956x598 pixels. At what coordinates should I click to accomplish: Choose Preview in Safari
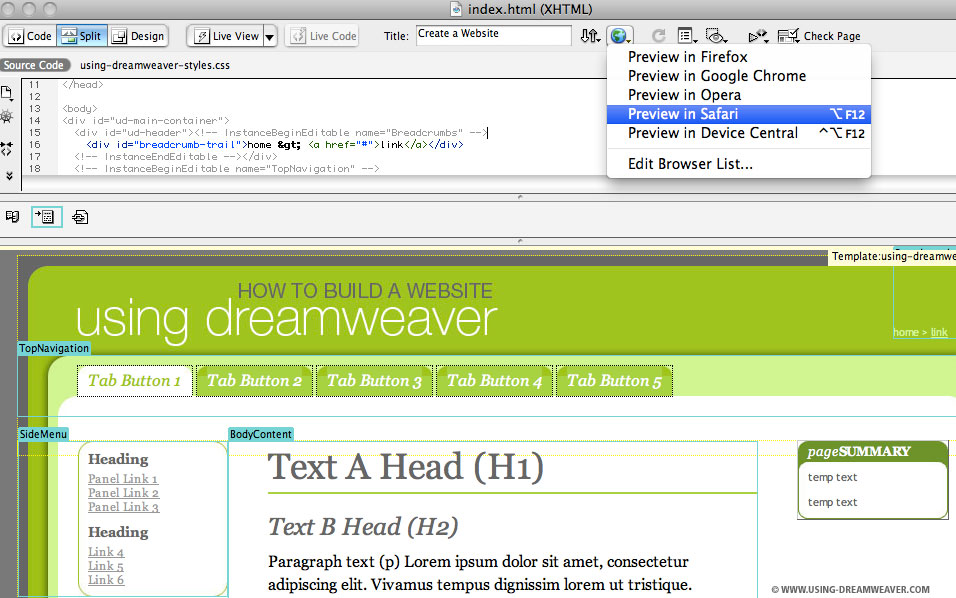(x=683, y=114)
